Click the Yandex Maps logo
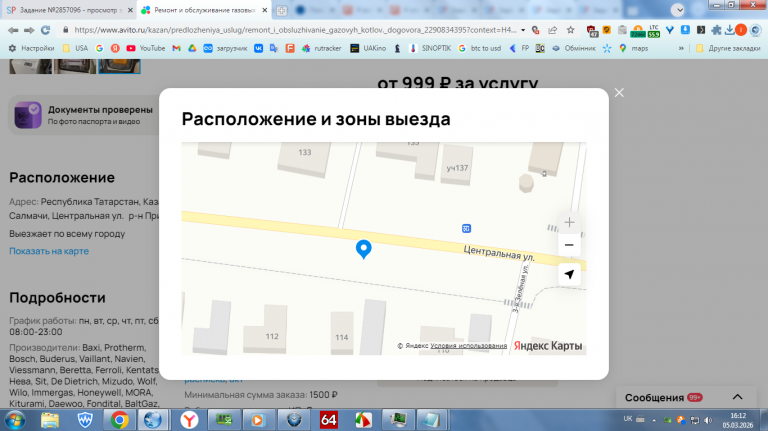This screenshot has width=768, height=431. click(x=548, y=346)
